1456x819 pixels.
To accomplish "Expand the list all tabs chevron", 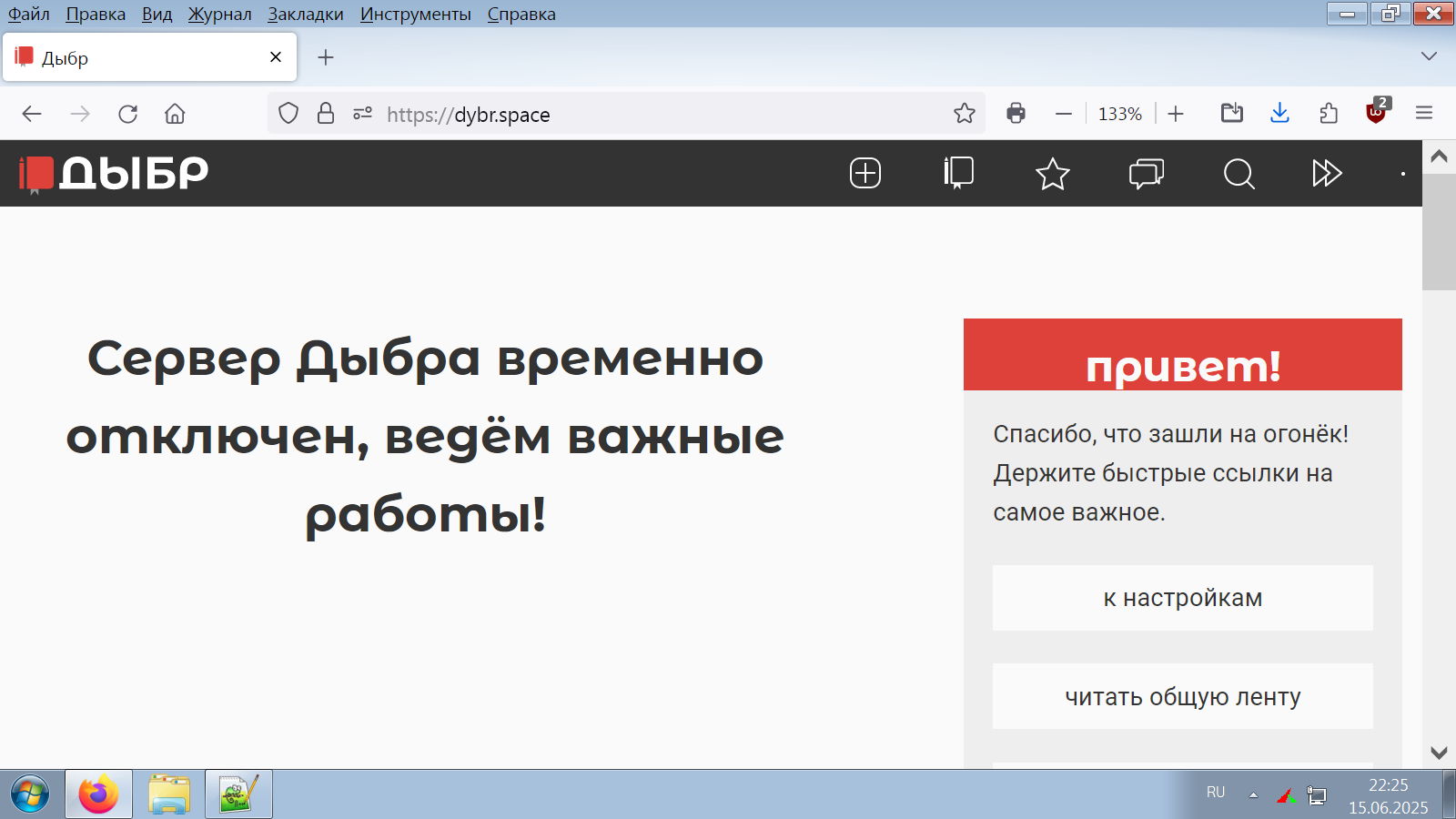I will 1429,56.
